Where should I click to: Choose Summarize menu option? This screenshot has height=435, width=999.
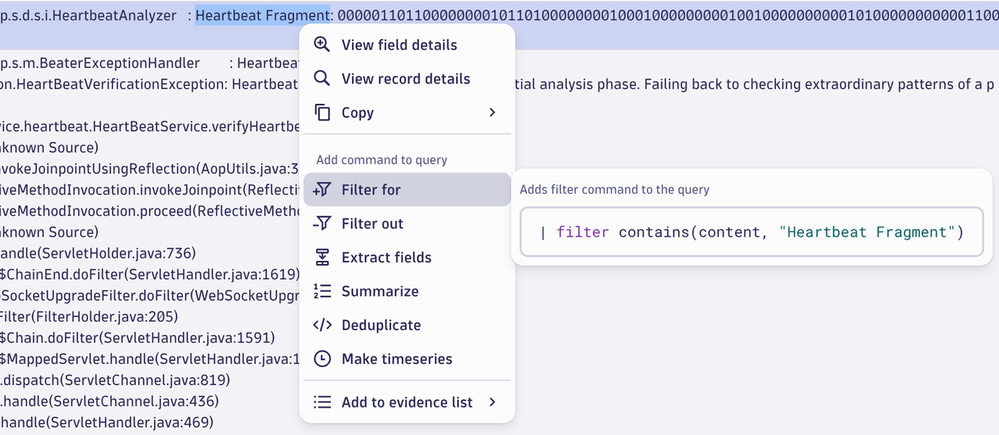coord(380,292)
